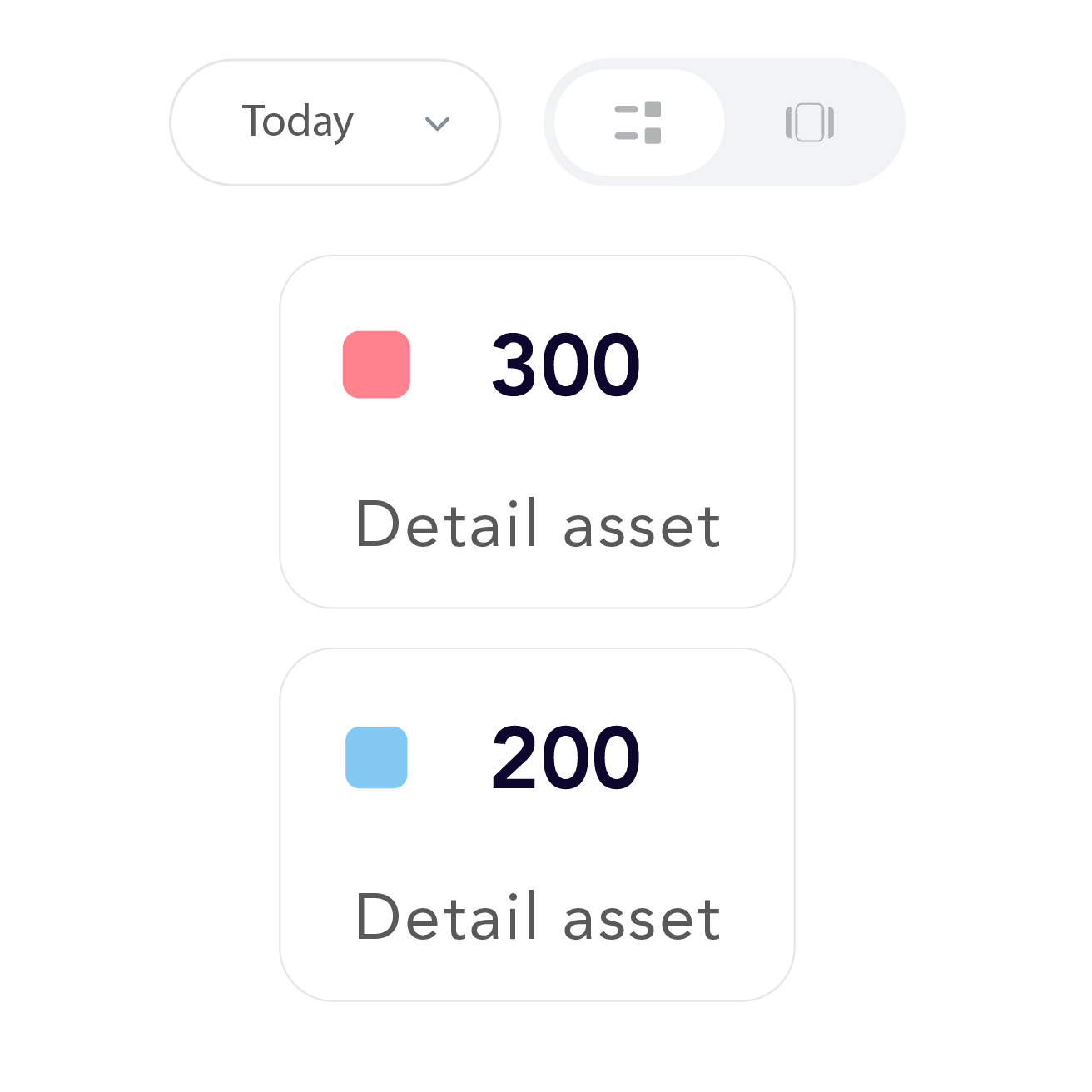Click the 200 value
The width and height of the screenshot is (1092, 1092).
(x=566, y=757)
